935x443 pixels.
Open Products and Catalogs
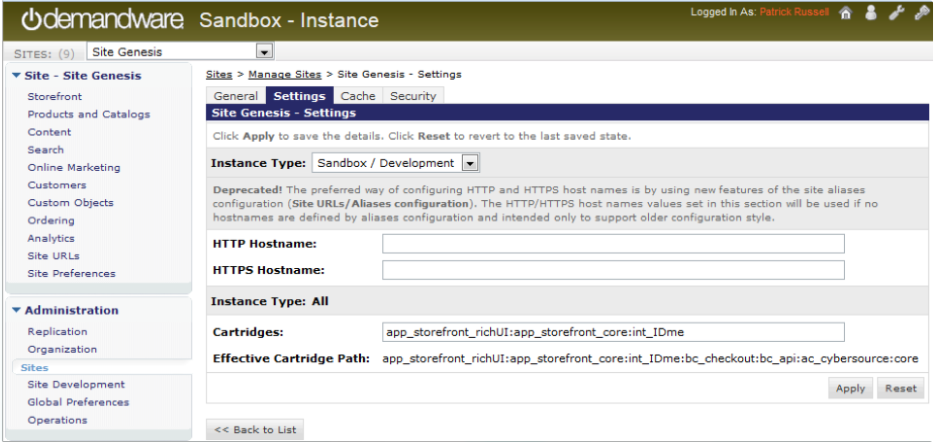(89, 114)
